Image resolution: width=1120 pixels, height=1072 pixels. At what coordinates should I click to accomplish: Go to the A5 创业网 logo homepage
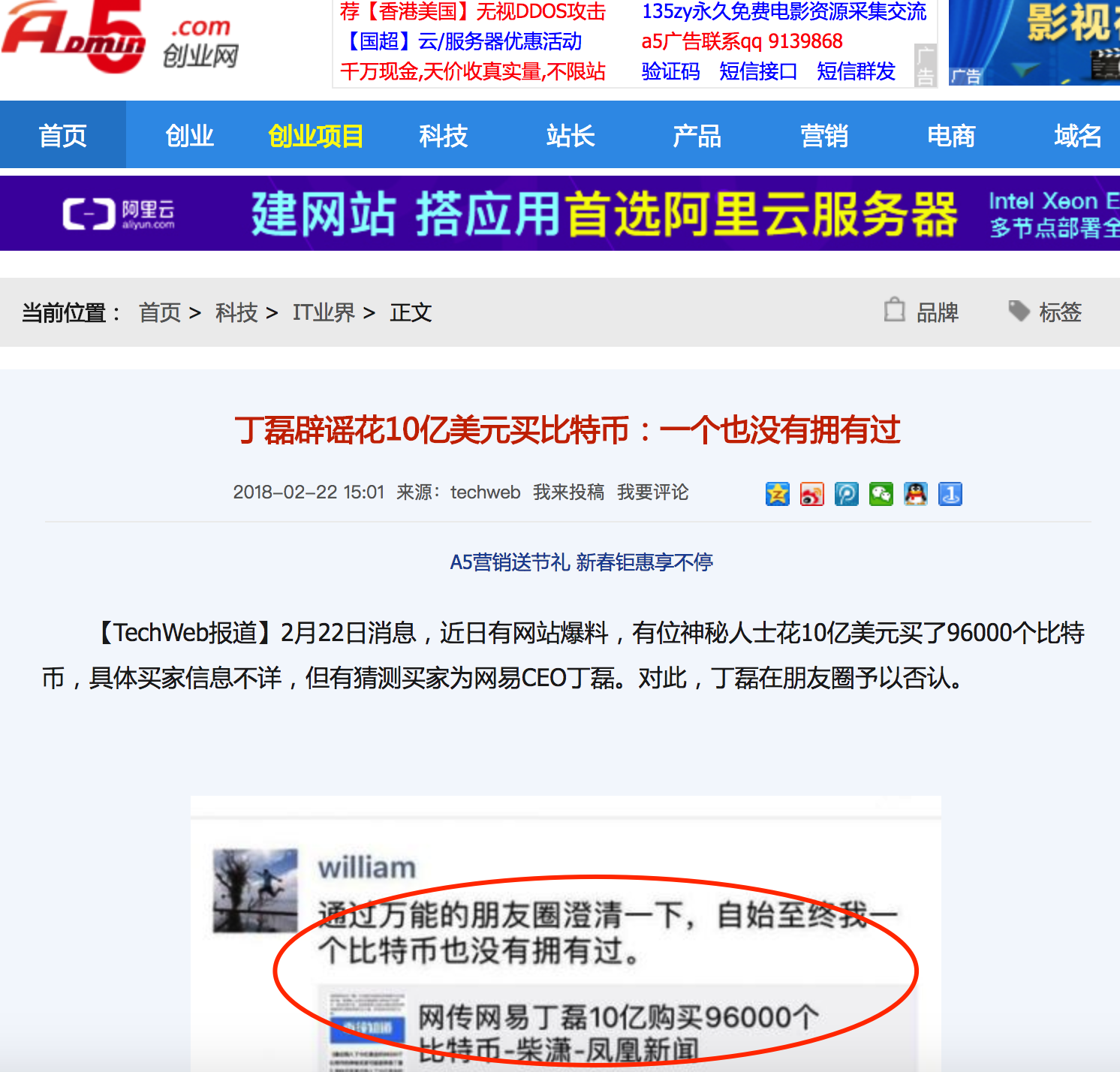point(120,38)
